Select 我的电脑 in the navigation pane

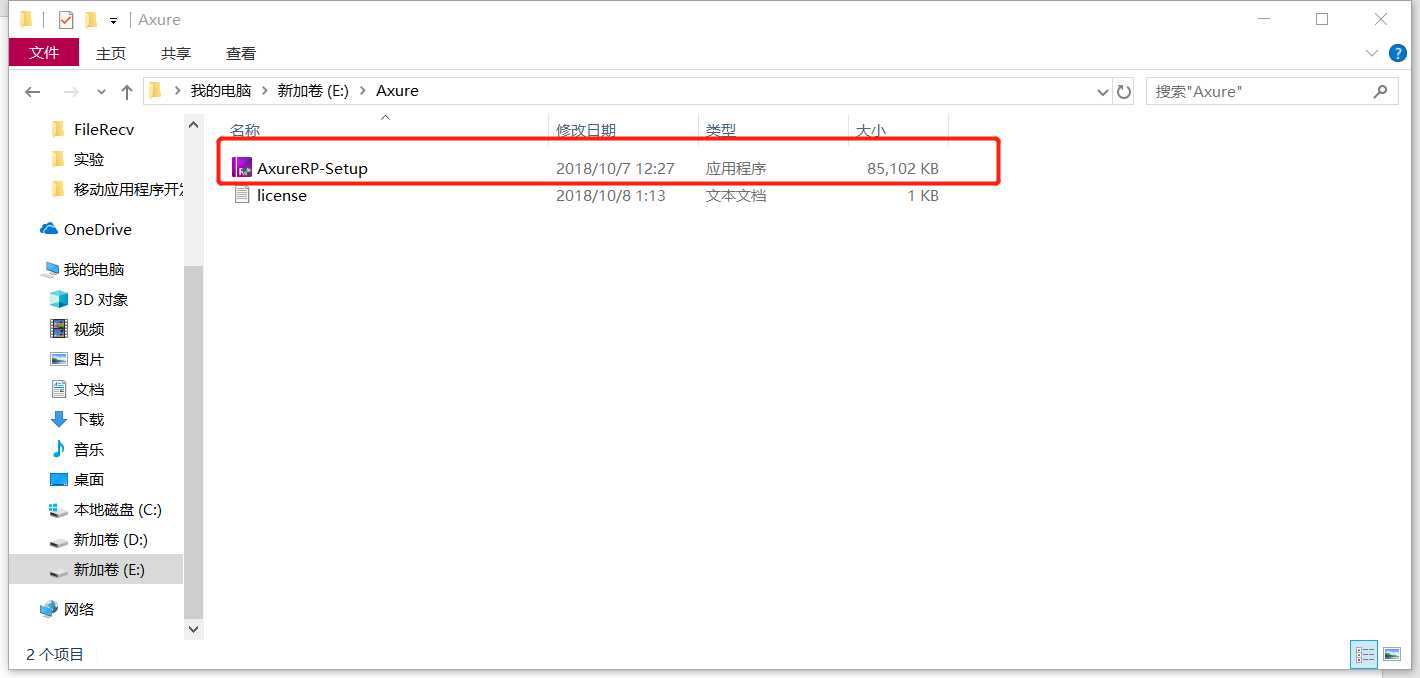pyautogui.click(x=93, y=269)
